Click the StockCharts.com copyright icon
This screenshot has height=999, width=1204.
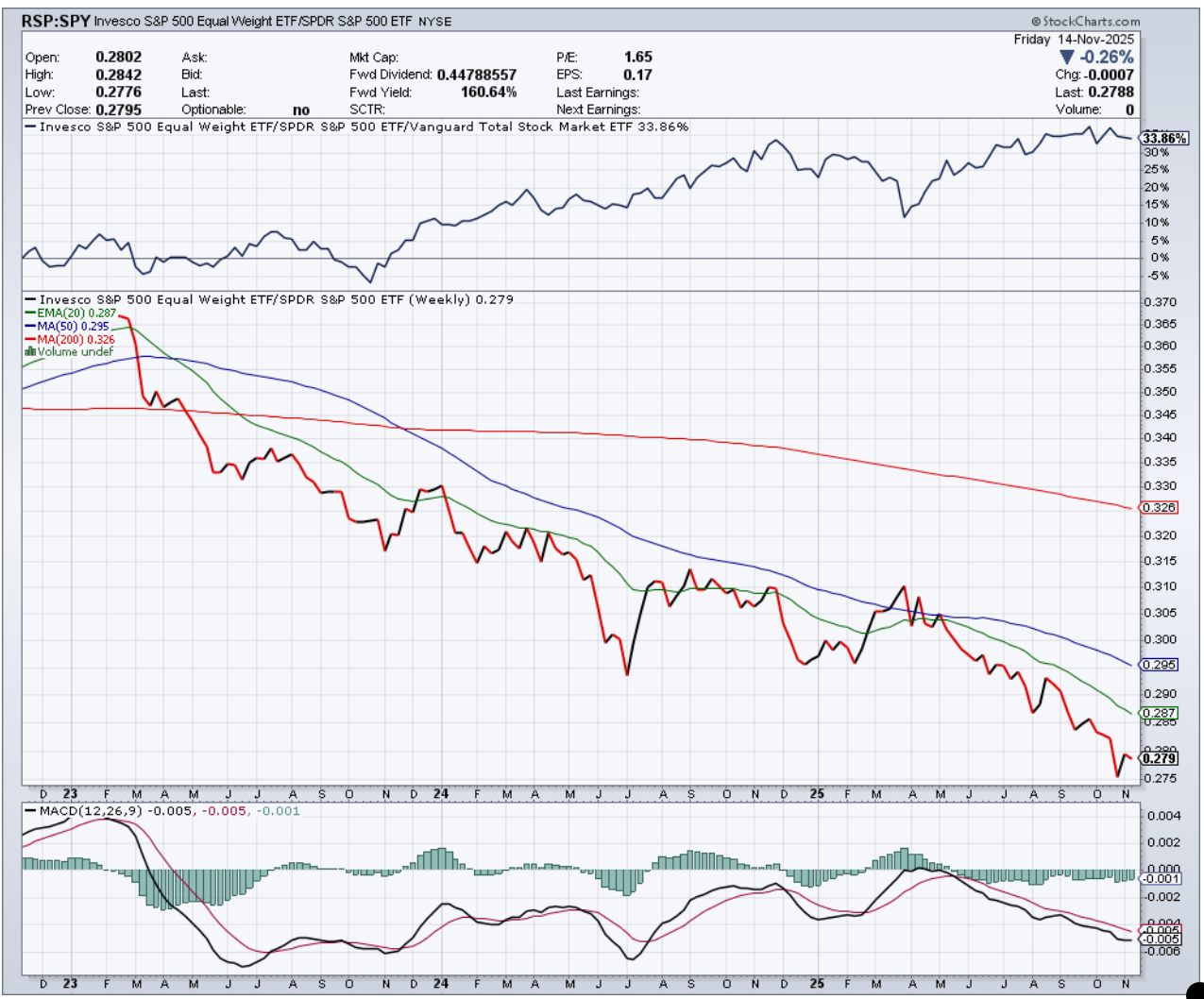tap(1036, 22)
